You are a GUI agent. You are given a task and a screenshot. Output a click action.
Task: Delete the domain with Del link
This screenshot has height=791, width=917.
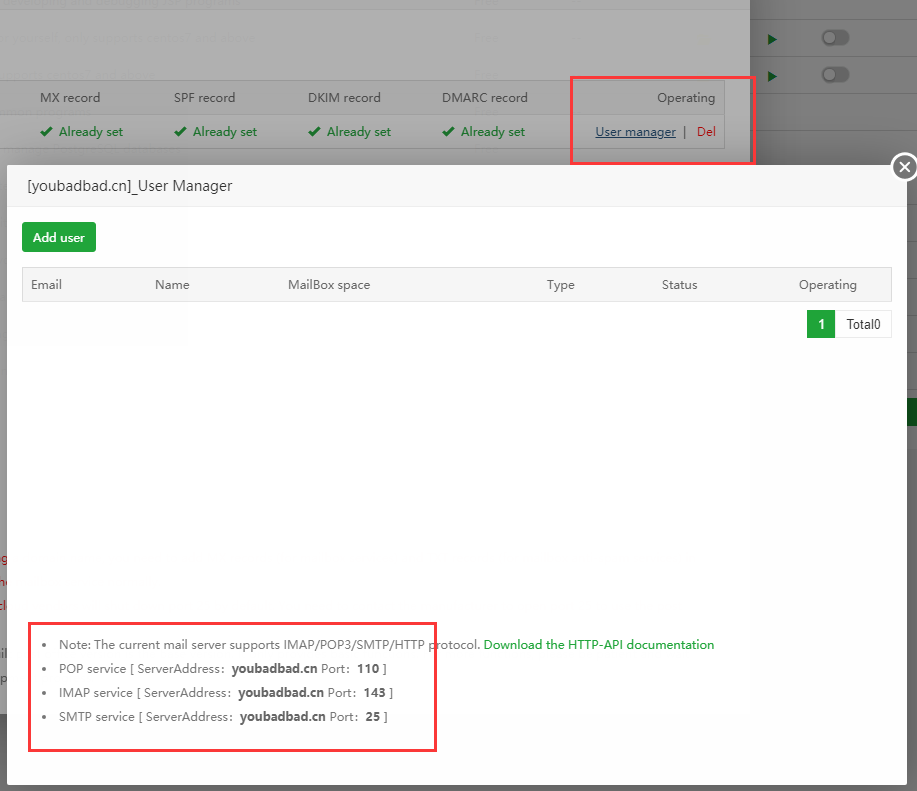pos(706,132)
